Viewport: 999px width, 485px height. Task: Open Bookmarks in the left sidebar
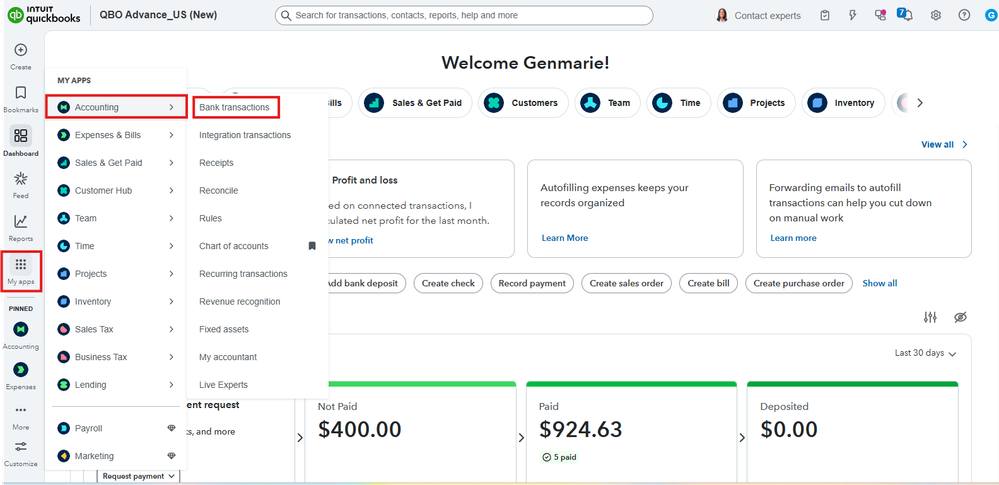(x=20, y=94)
